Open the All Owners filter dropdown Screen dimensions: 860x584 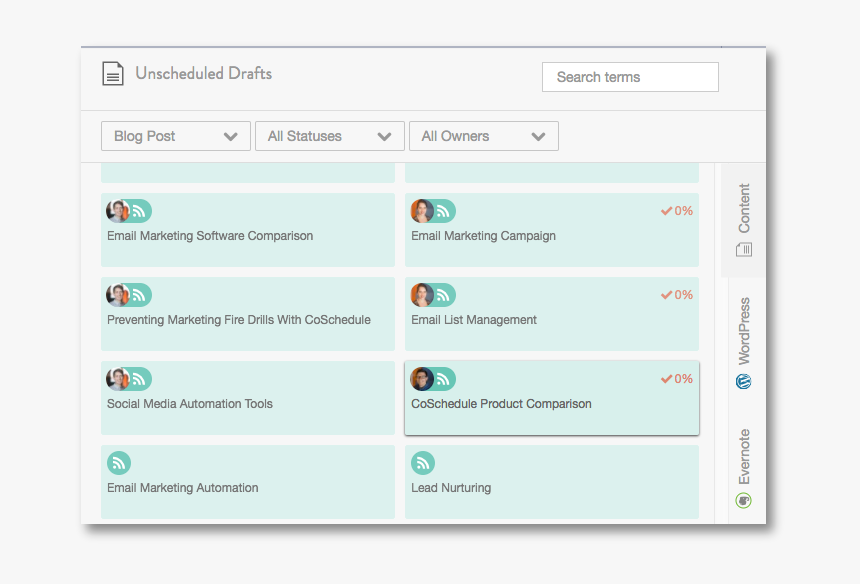[x=484, y=136]
